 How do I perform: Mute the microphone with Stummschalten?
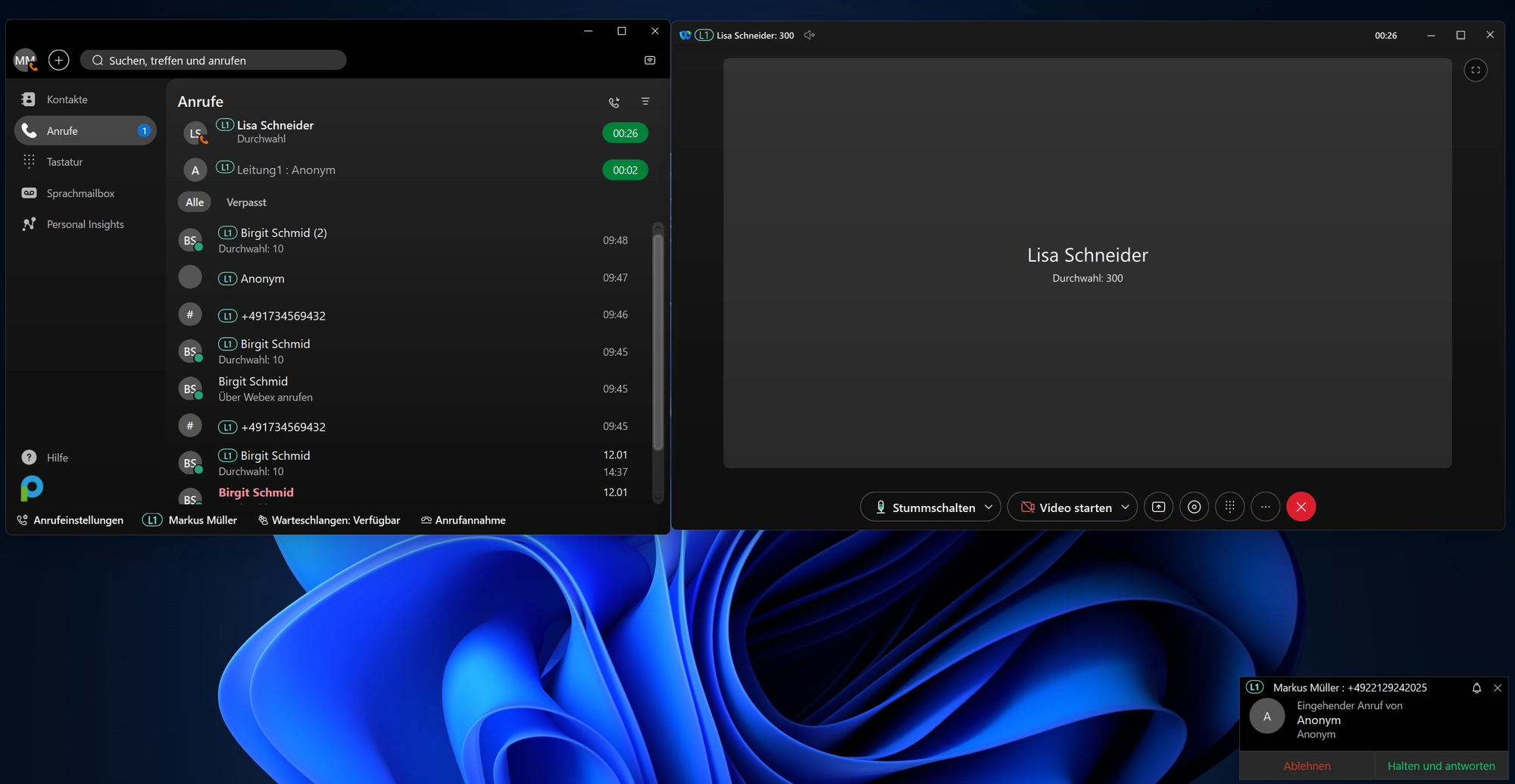coord(924,507)
